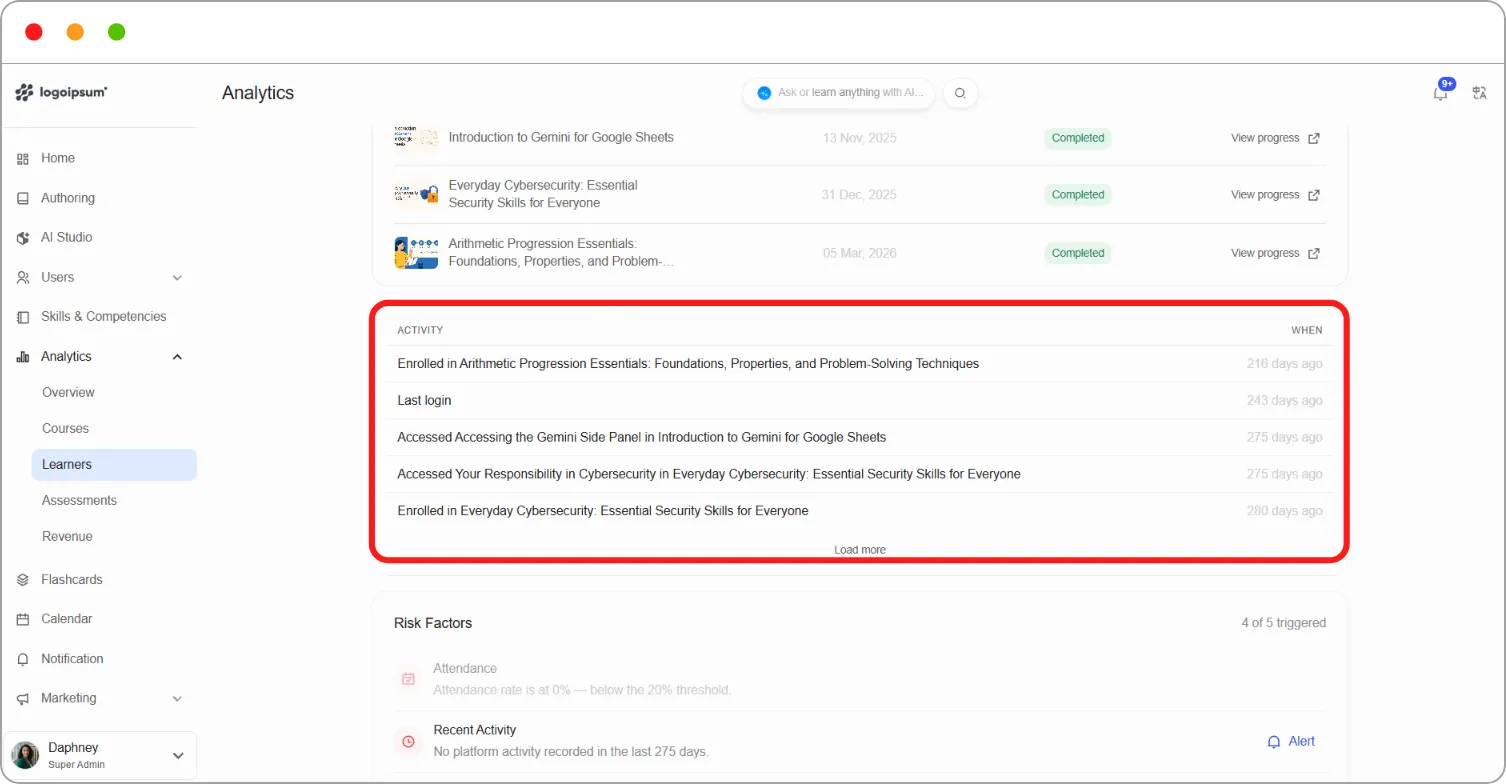Click the Calendar sidebar icon
1506x784 pixels.
point(23,619)
